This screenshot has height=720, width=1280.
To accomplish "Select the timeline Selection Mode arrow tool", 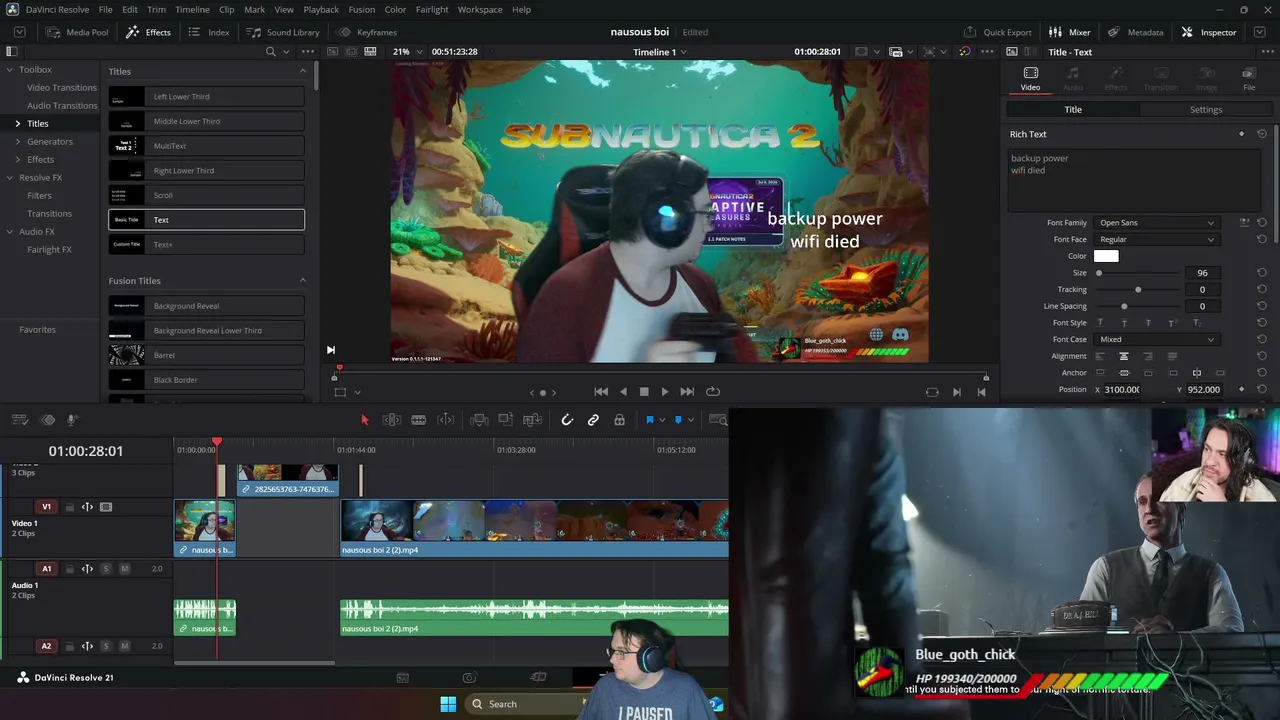I will tap(364, 420).
